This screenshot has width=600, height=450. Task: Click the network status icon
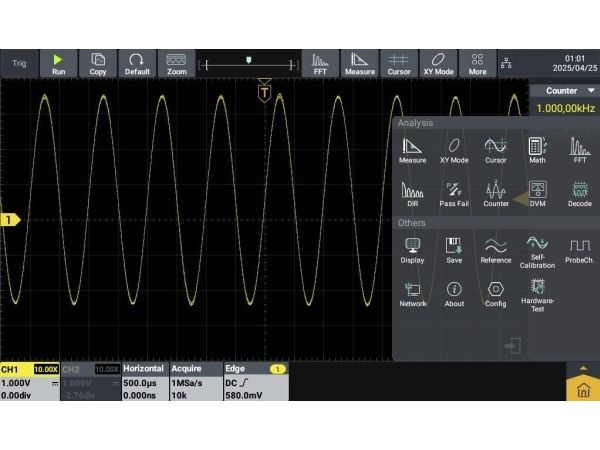[506, 63]
